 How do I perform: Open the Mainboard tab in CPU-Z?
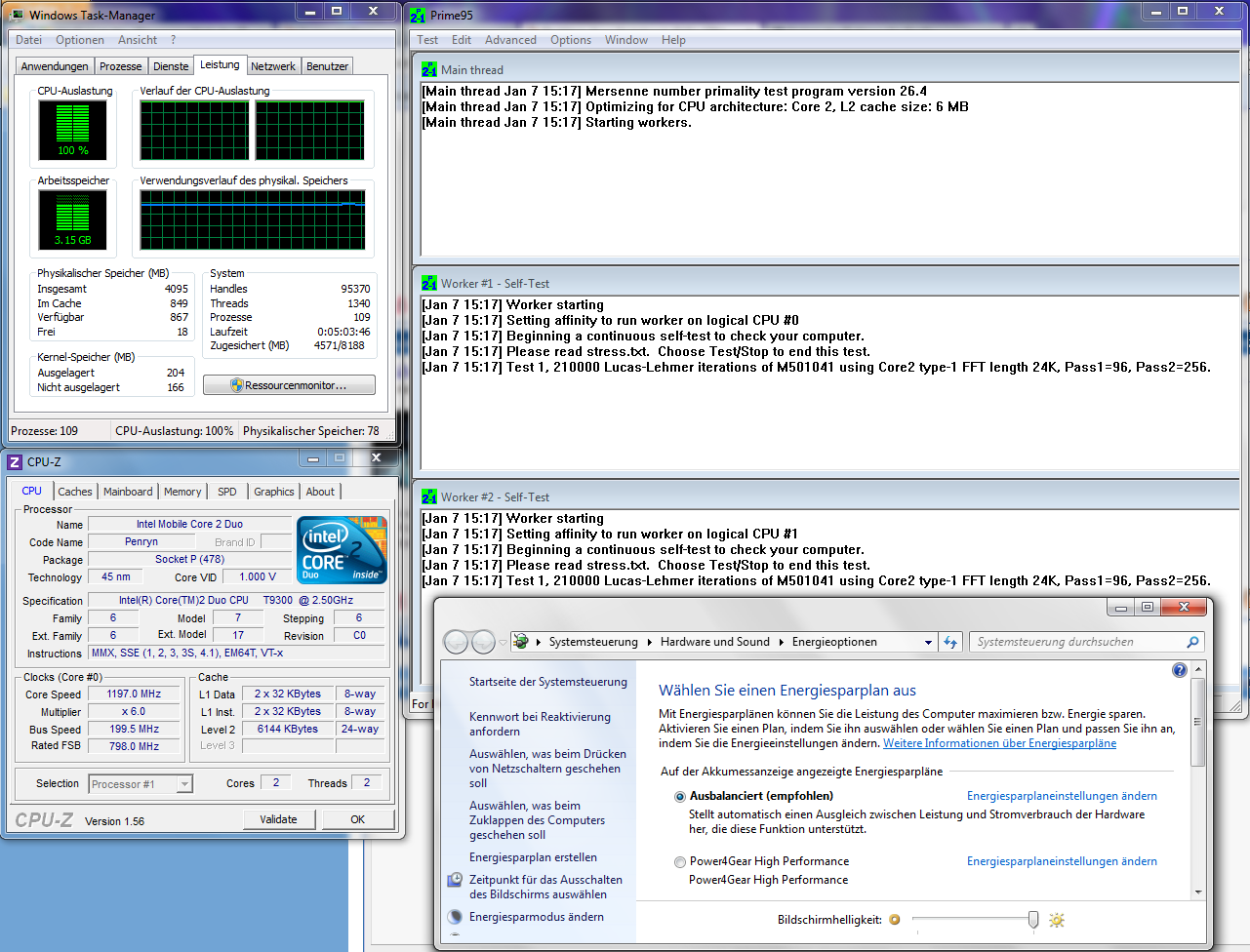tap(128, 492)
